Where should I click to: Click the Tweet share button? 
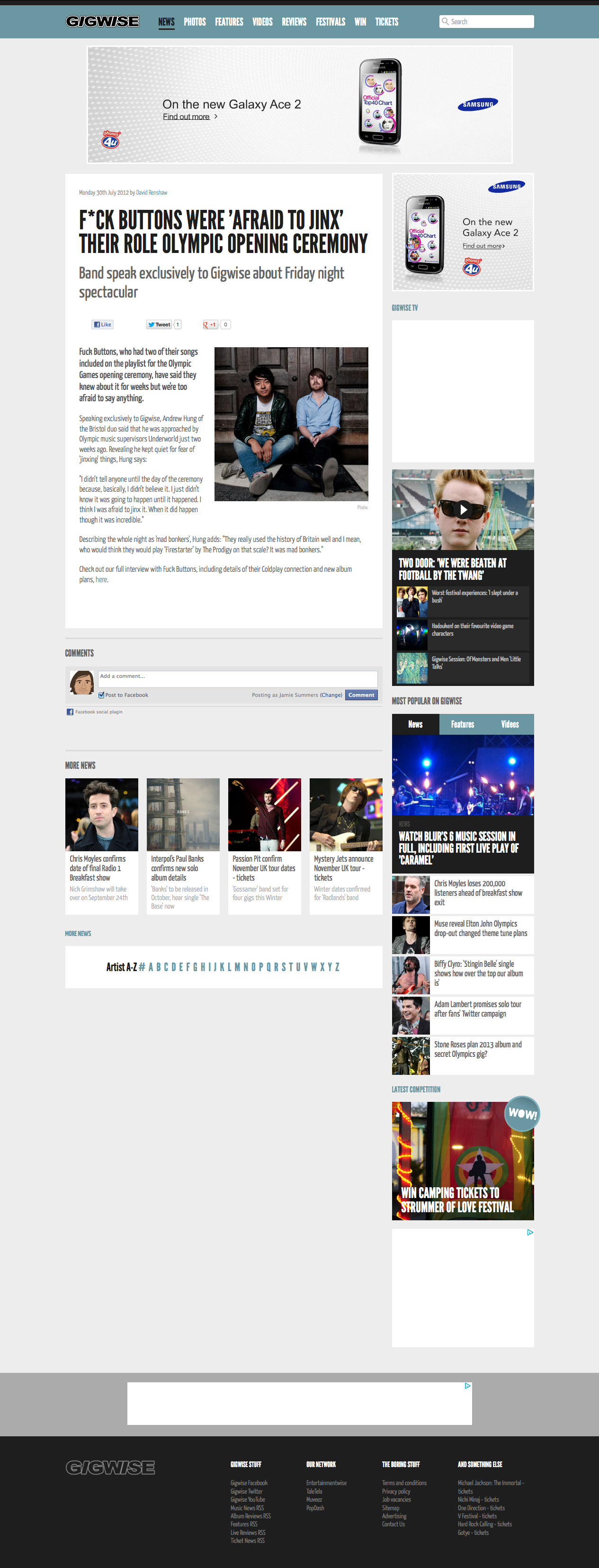click(160, 324)
